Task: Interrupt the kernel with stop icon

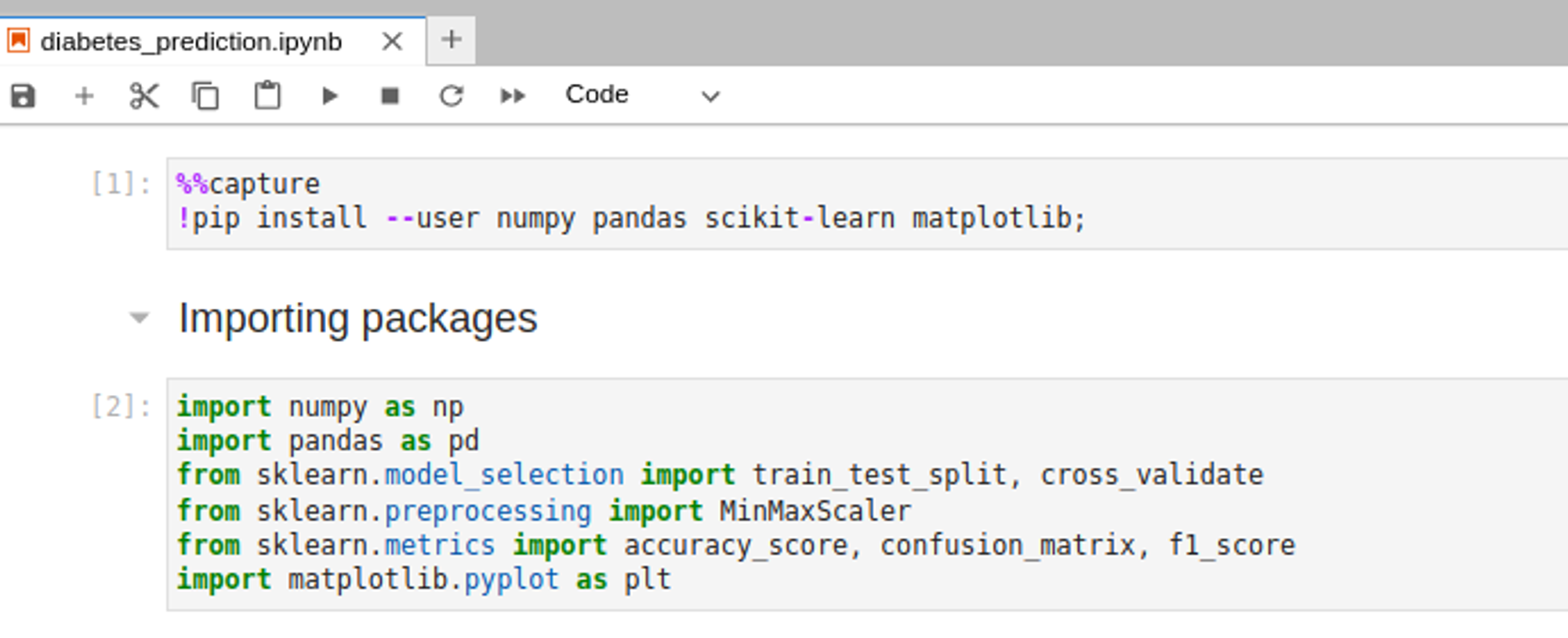Action: click(x=390, y=96)
